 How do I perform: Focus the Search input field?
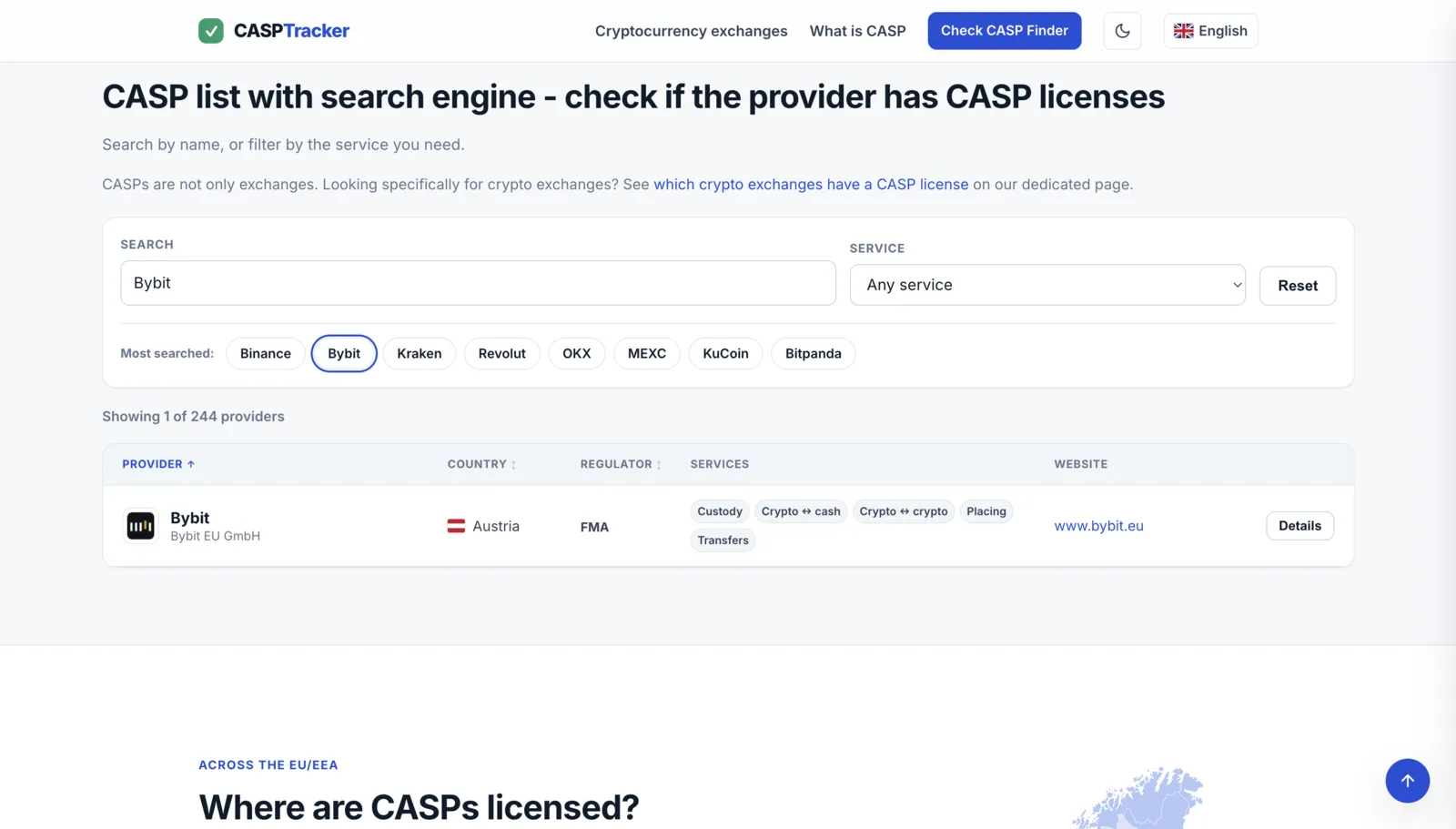[x=478, y=283]
